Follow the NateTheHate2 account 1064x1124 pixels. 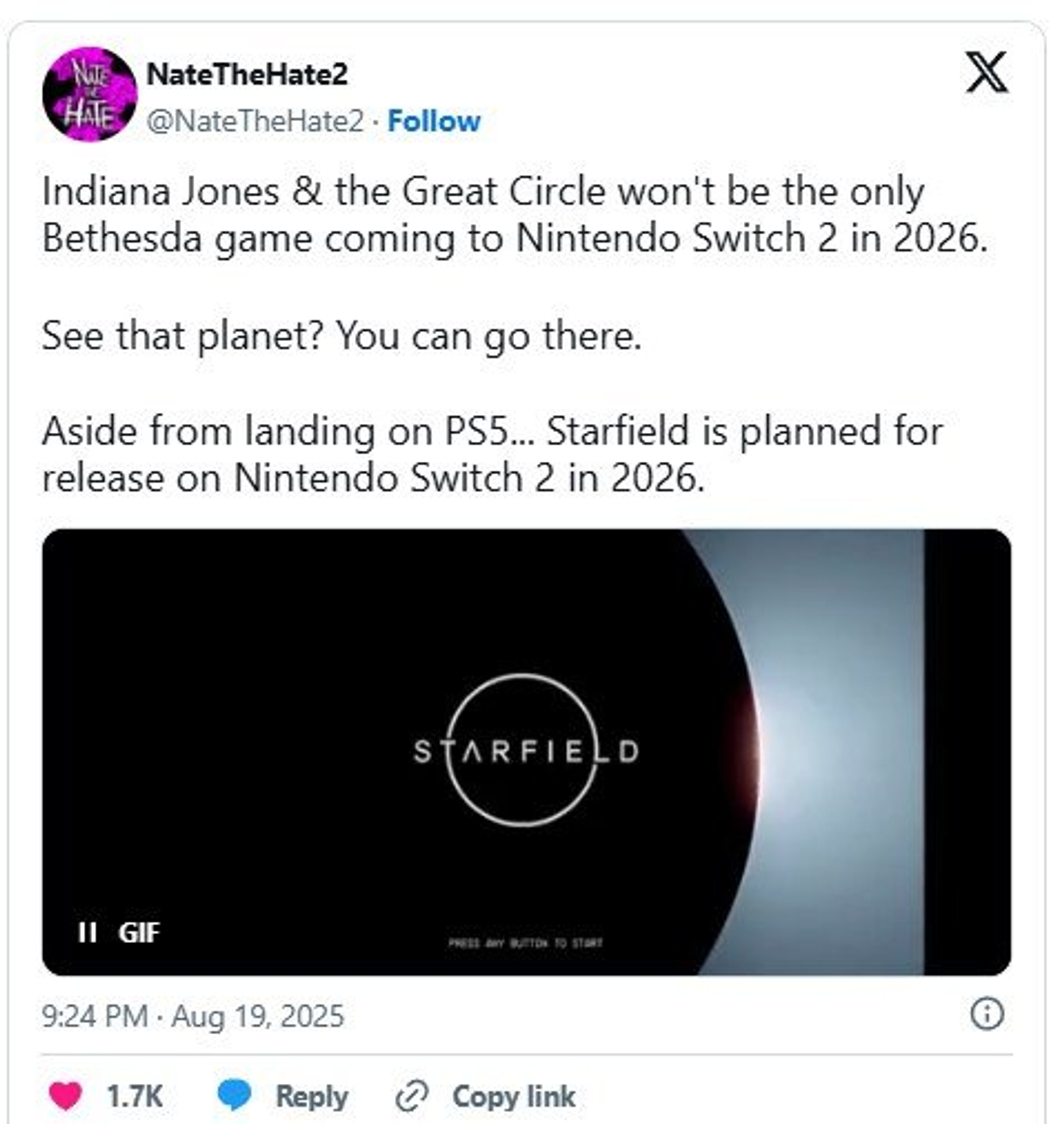pyautogui.click(x=434, y=121)
